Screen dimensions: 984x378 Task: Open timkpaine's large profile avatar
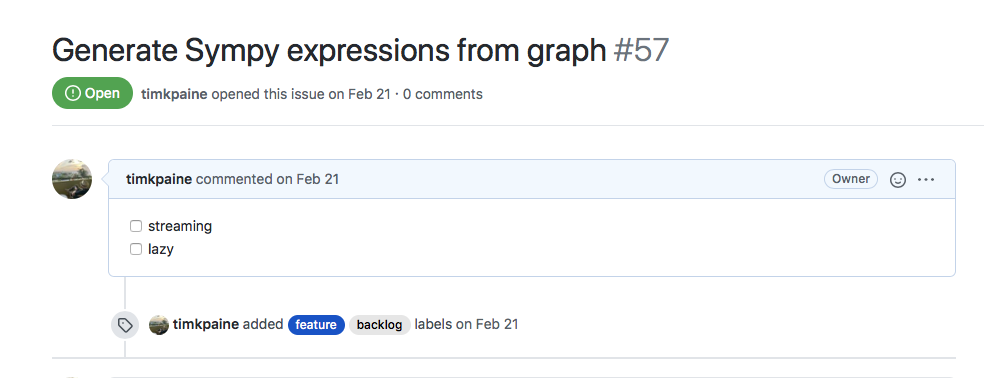coord(72,179)
